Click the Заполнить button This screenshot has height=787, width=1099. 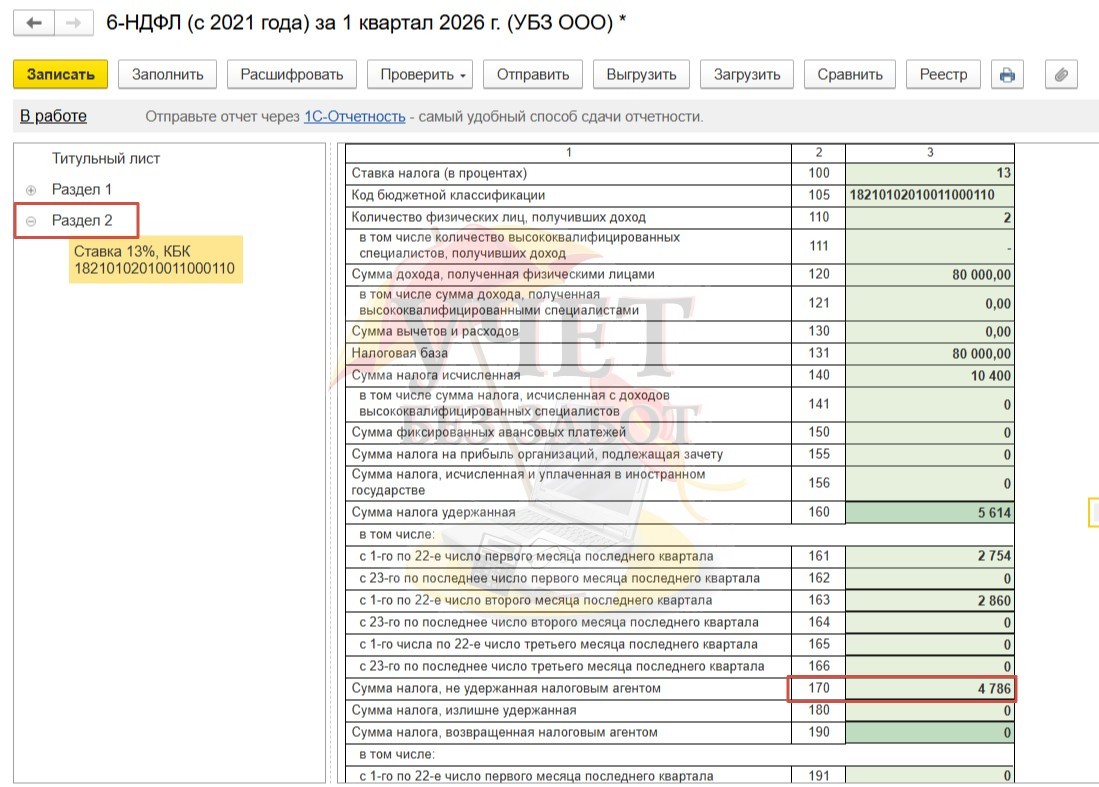tap(167, 74)
